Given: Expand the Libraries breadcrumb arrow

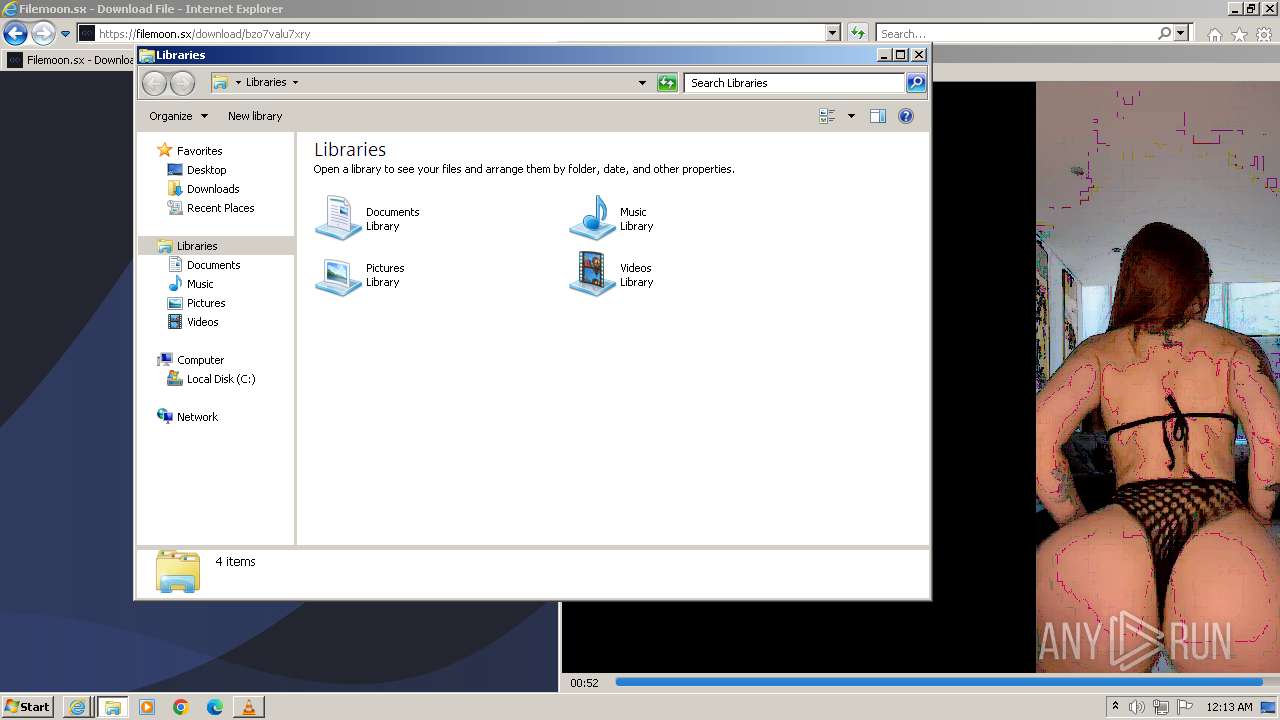Looking at the screenshot, I should point(295,82).
